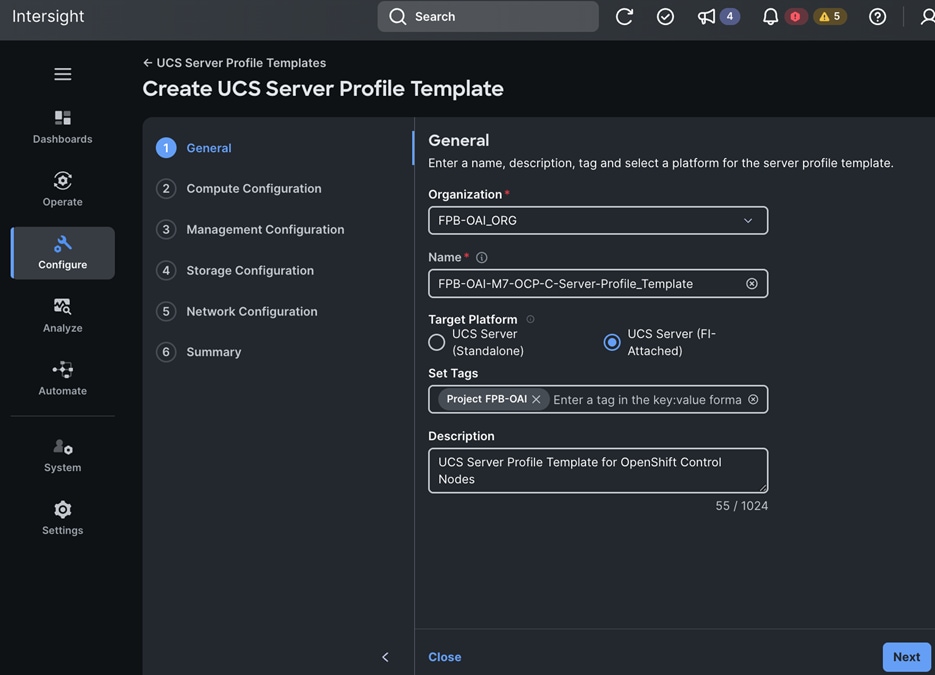Clear the Name field with its X icon
The width and height of the screenshot is (935, 675).
pos(751,284)
